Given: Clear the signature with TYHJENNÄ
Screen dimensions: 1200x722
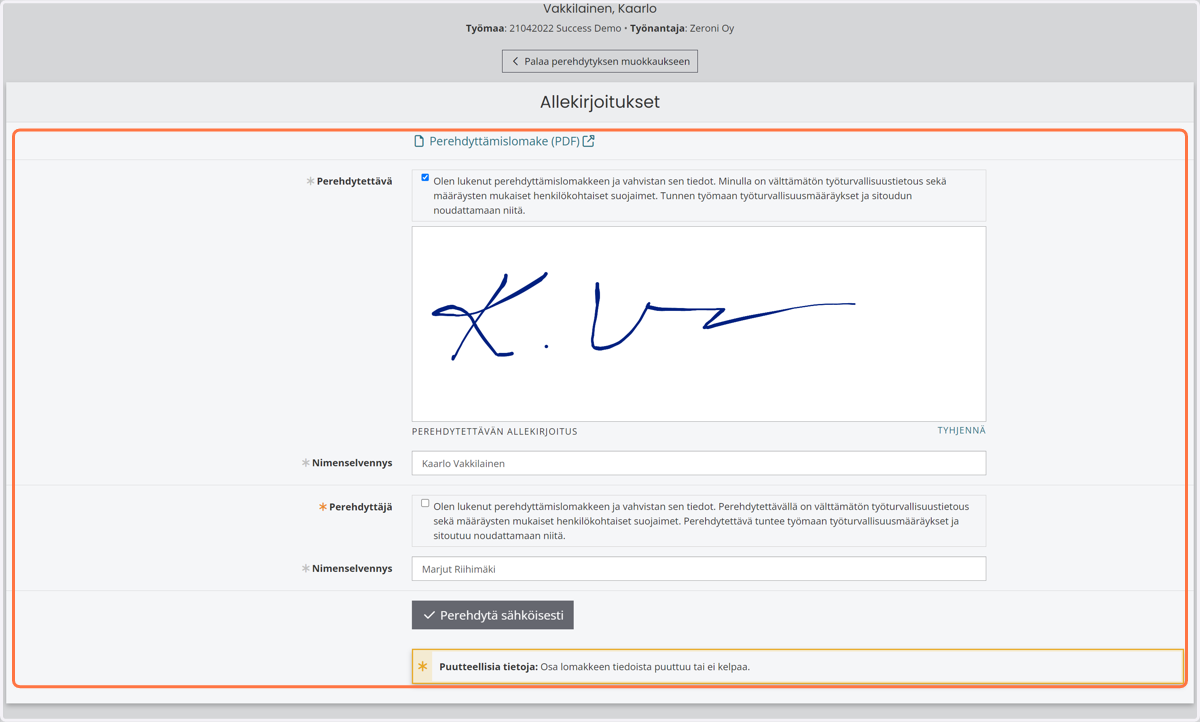Looking at the screenshot, I should [961, 430].
